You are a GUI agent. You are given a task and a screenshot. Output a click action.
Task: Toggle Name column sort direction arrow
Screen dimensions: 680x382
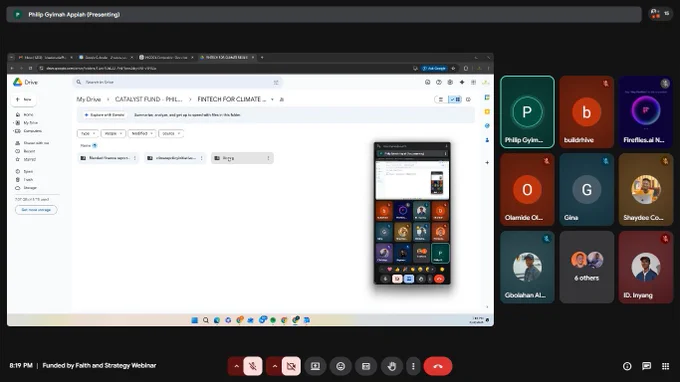pyautogui.click(x=95, y=146)
